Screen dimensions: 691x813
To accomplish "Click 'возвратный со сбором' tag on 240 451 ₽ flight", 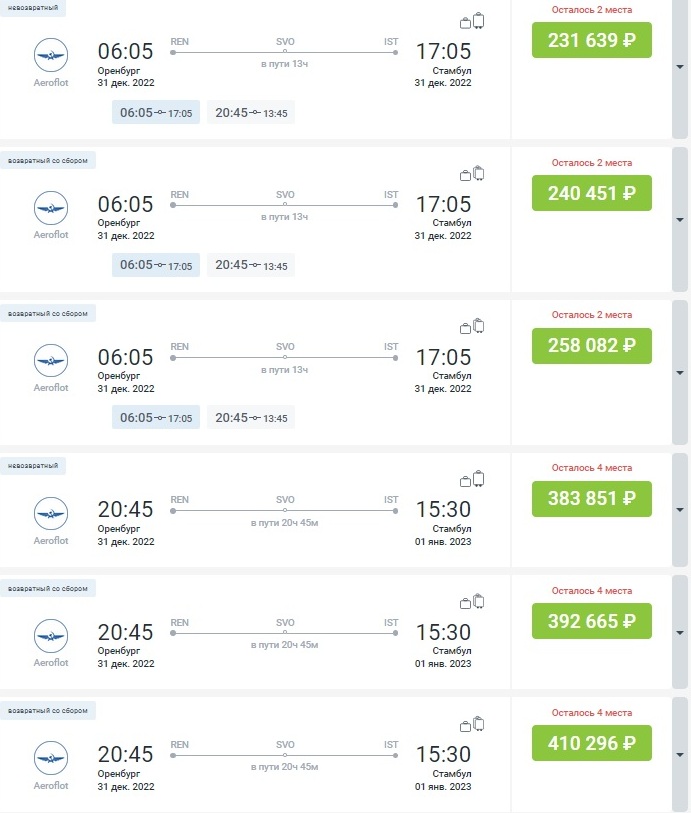I will [x=47, y=160].
